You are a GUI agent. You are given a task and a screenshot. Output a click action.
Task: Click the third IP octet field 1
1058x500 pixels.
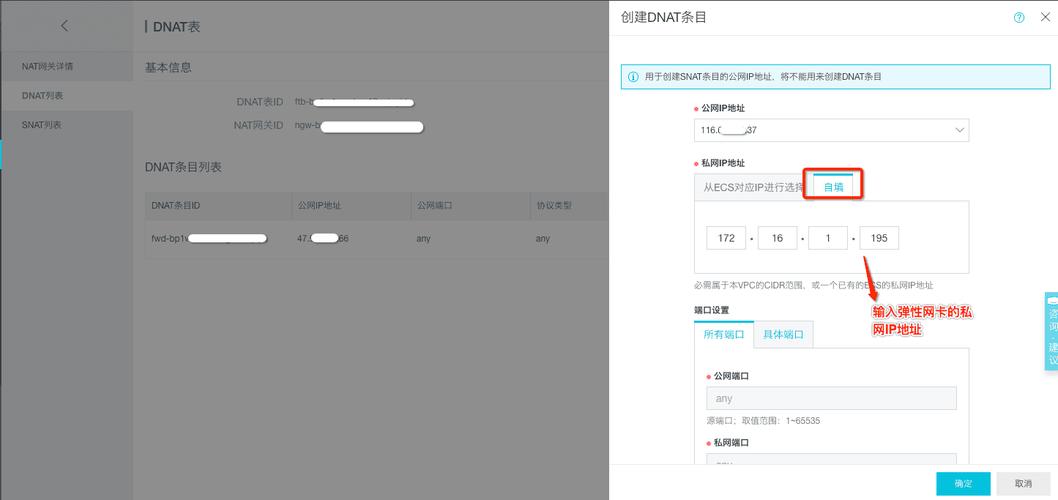(x=828, y=238)
